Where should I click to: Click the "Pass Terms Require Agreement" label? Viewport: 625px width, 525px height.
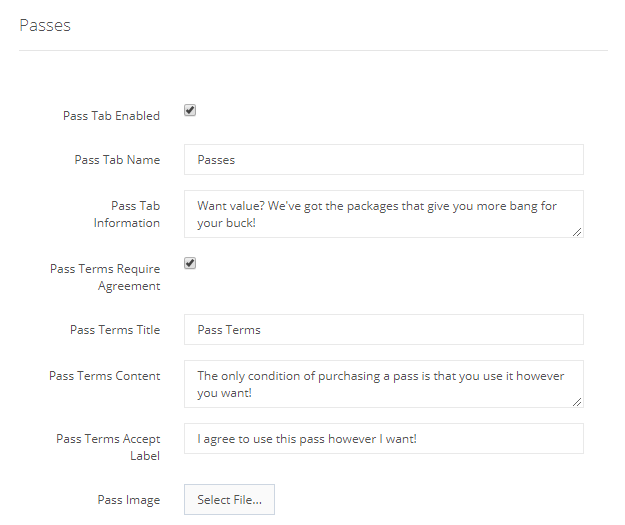click(x=105, y=277)
